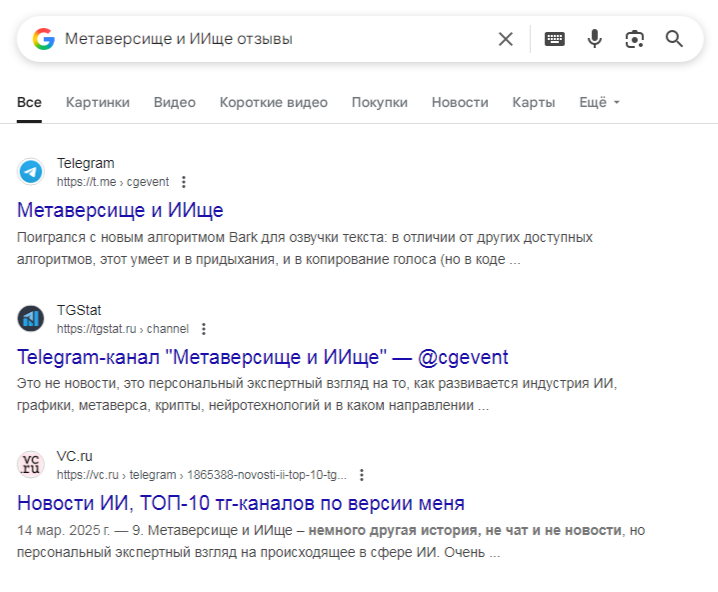Click the Telegram favicon icon

31,172
